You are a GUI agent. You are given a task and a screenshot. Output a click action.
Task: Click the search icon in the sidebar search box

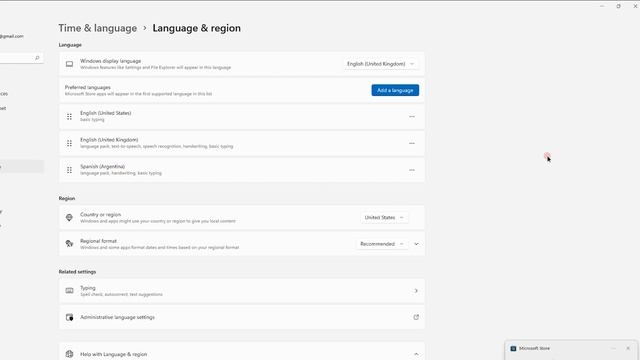37,58
